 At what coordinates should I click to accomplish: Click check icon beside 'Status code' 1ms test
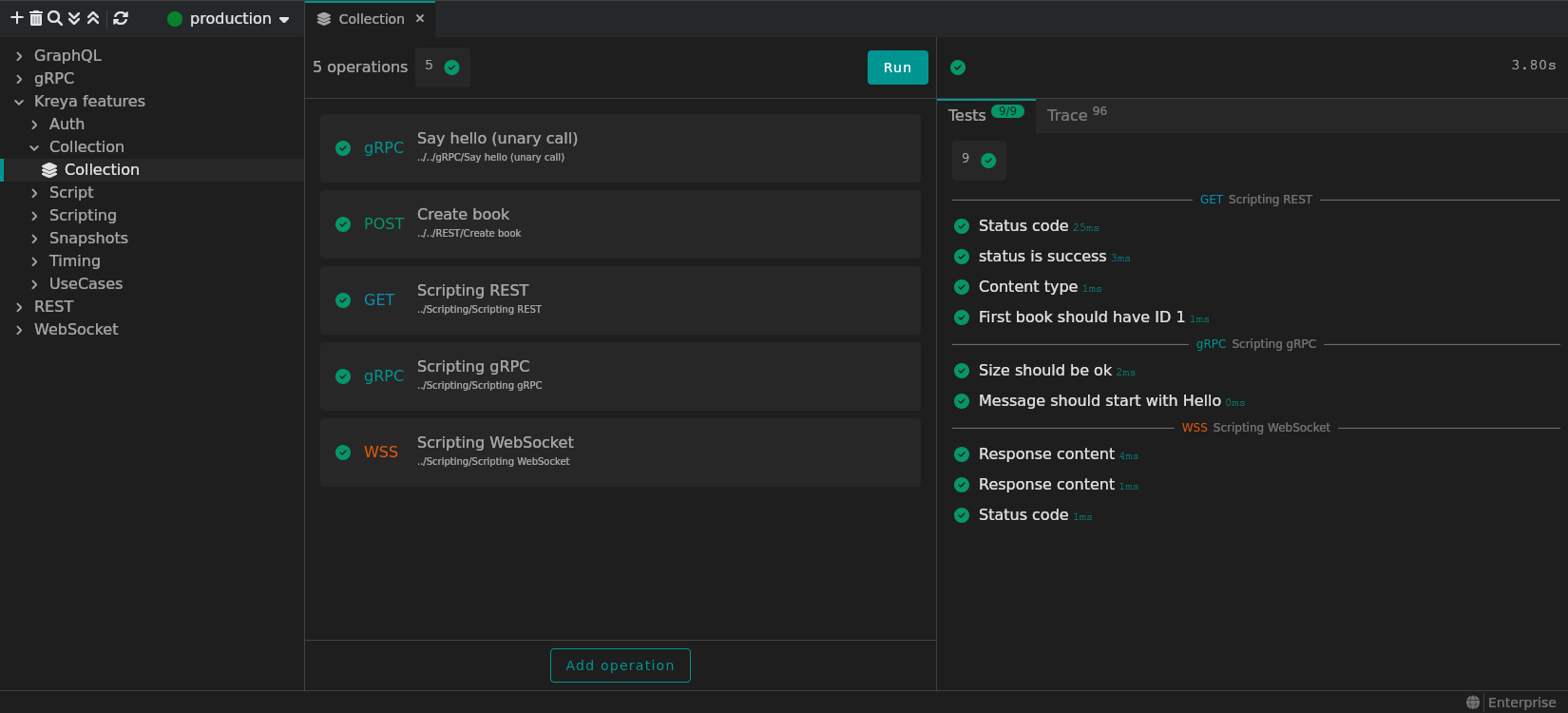click(x=962, y=515)
